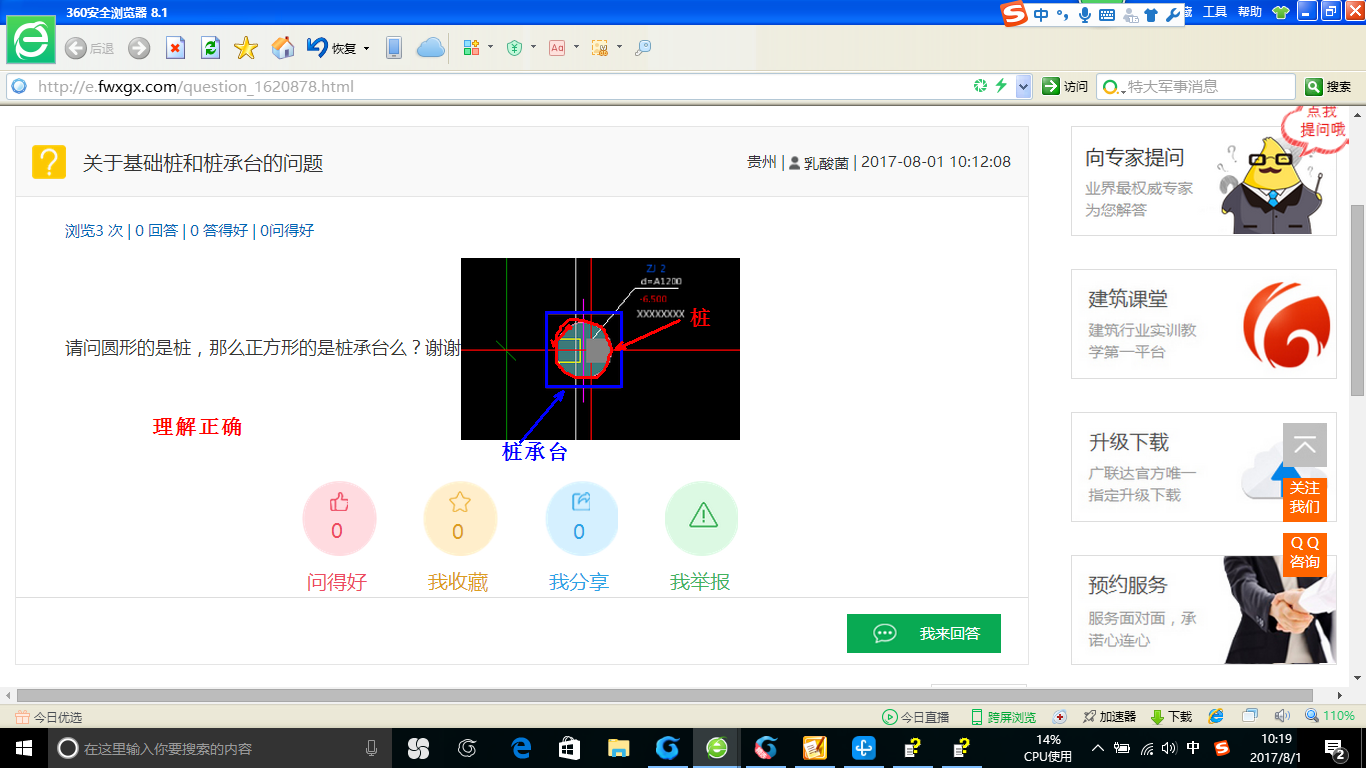
Task: Click the mobile phone toolbar icon
Action: (x=394, y=48)
